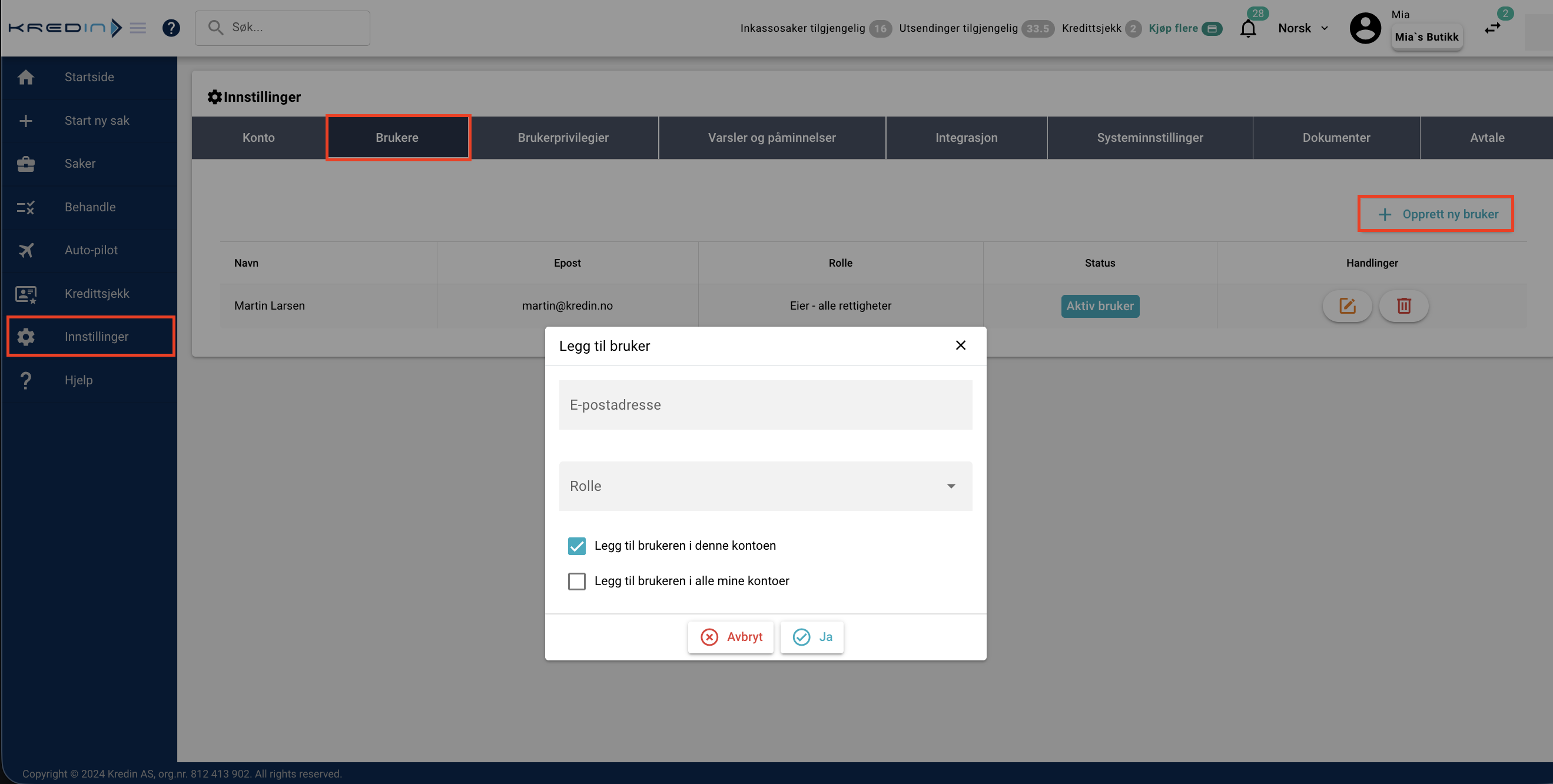Image resolution: width=1553 pixels, height=784 pixels.
Task: Click the help question mark icon in header
Action: (171, 28)
